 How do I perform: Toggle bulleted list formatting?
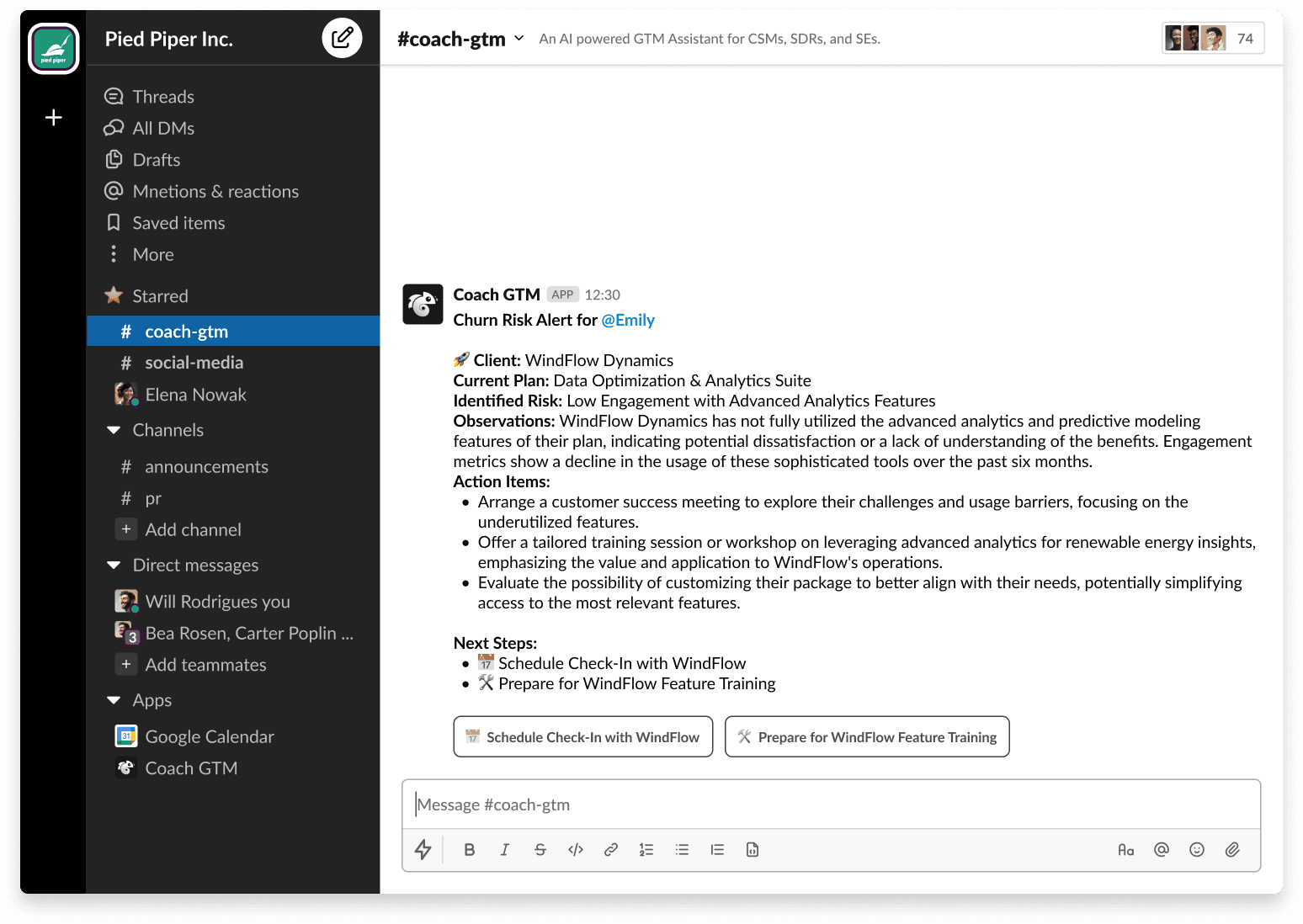682,850
